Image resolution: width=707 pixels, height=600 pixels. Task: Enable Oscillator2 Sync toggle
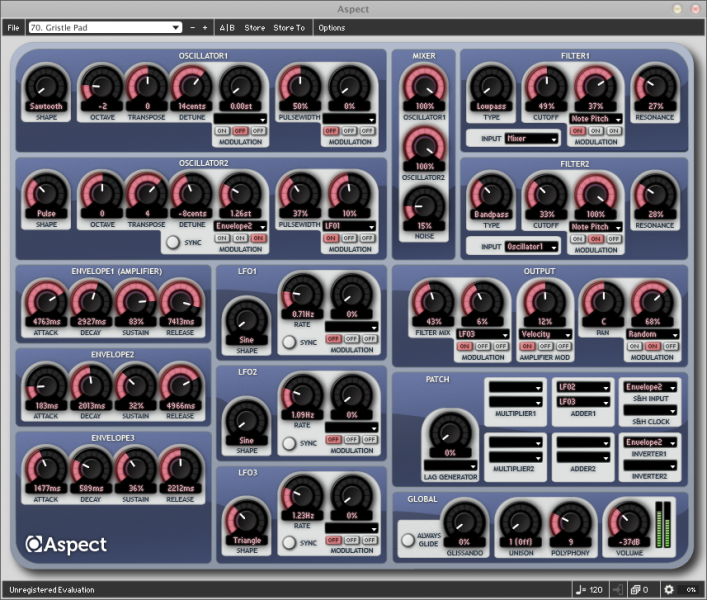(173, 241)
